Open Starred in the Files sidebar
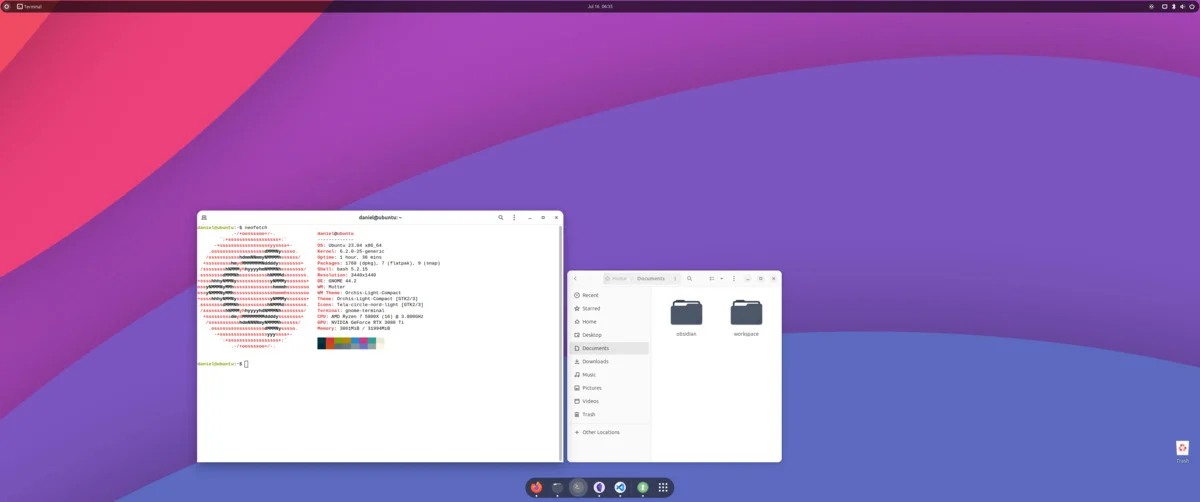This screenshot has height=502, width=1200. point(609,309)
